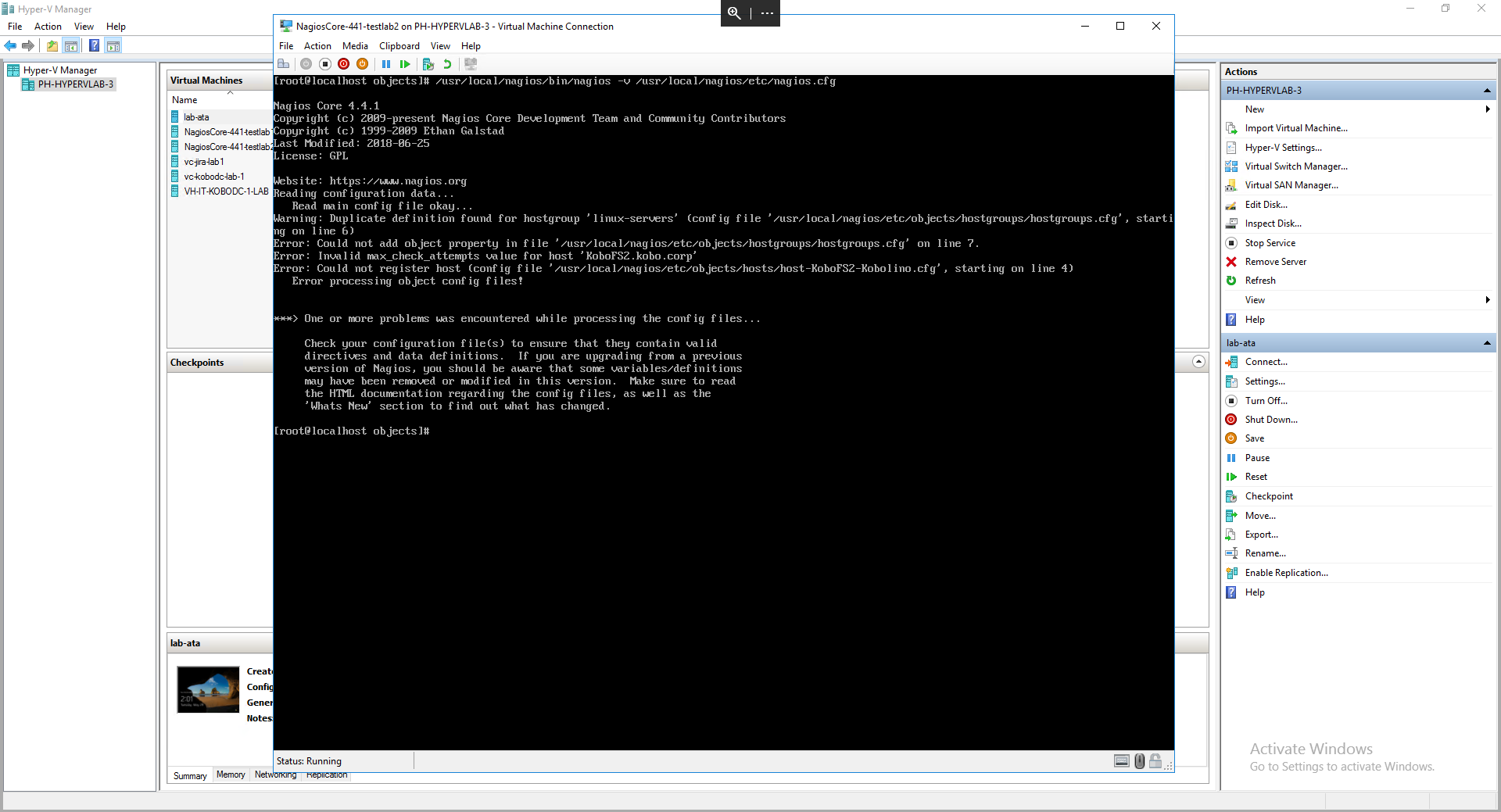Pause the virtual machine from toolbar
Viewport: 1501px width, 812px height.
pyautogui.click(x=386, y=64)
